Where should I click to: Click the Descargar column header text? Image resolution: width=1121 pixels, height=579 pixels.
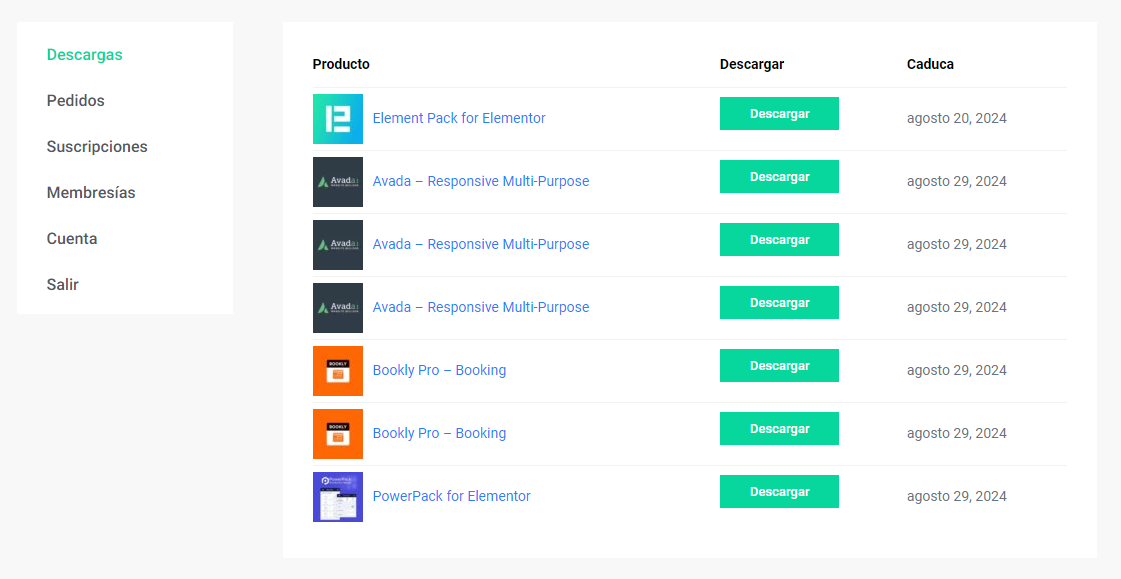(x=752, y=64)
